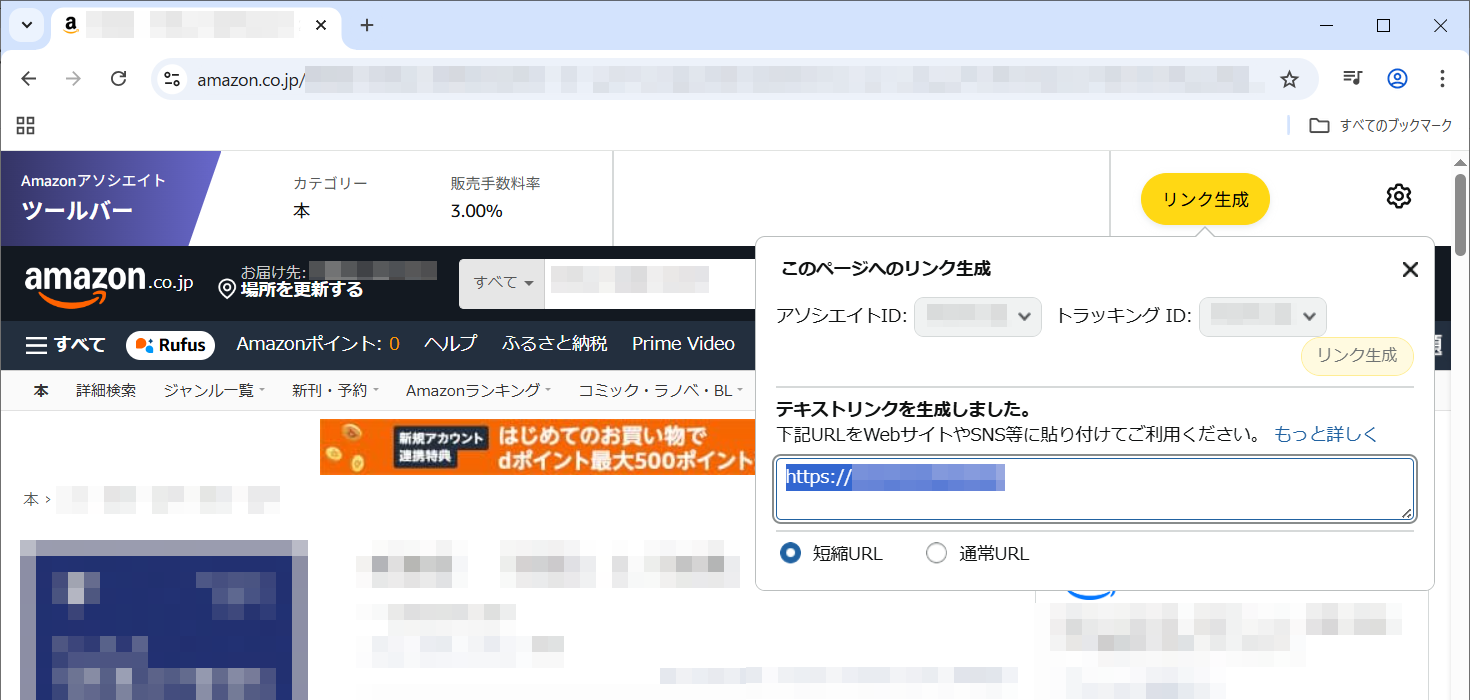Click the generated URL text area
The height and width of the screenshot is (700, 1470).
1094,489
